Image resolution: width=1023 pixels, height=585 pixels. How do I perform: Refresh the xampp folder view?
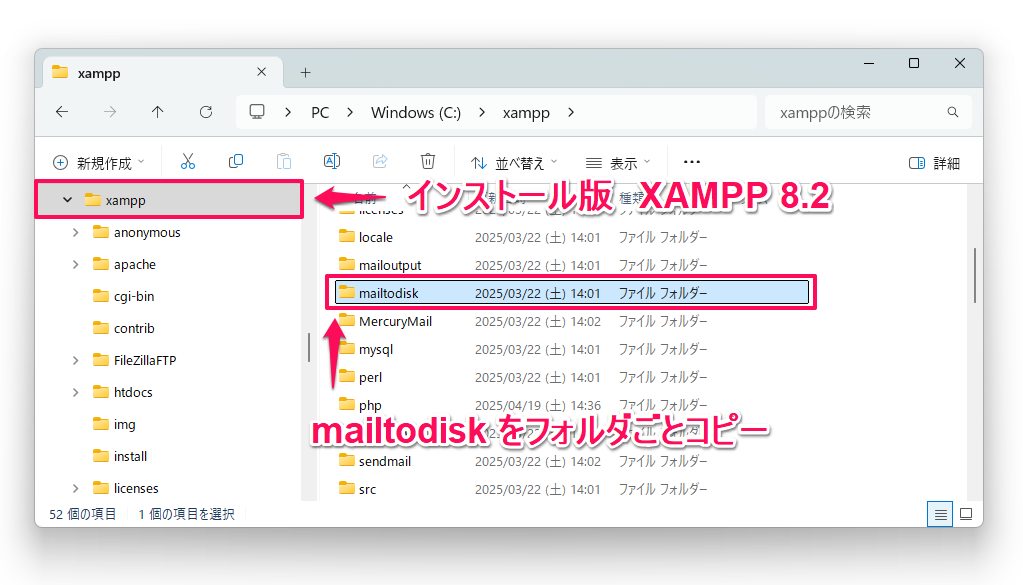click(206, 112)
